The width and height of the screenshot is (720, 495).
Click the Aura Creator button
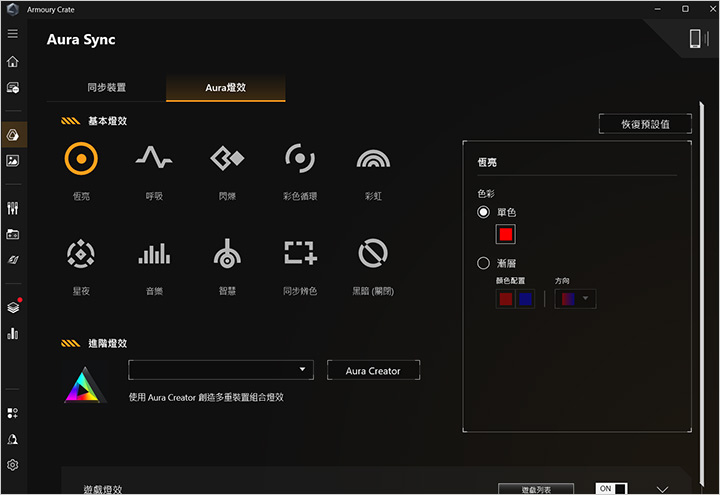tap(373, 370)
